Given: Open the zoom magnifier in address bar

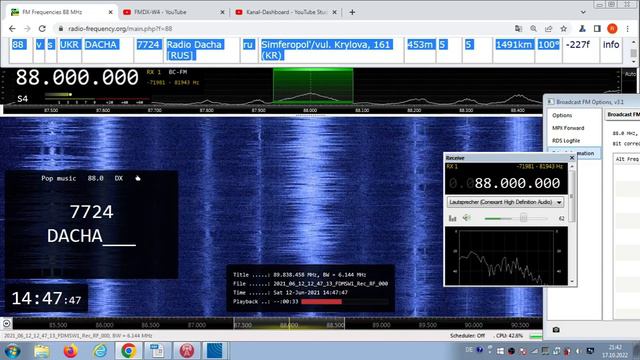Looking at the screenshot, I should click(533, 29).
